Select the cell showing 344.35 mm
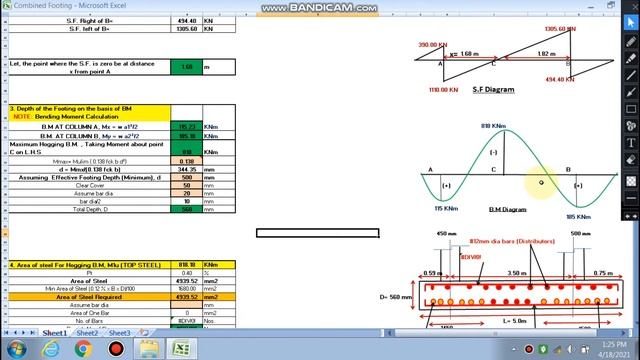Viewport: 640px width, 360px height. click(187, 169)
